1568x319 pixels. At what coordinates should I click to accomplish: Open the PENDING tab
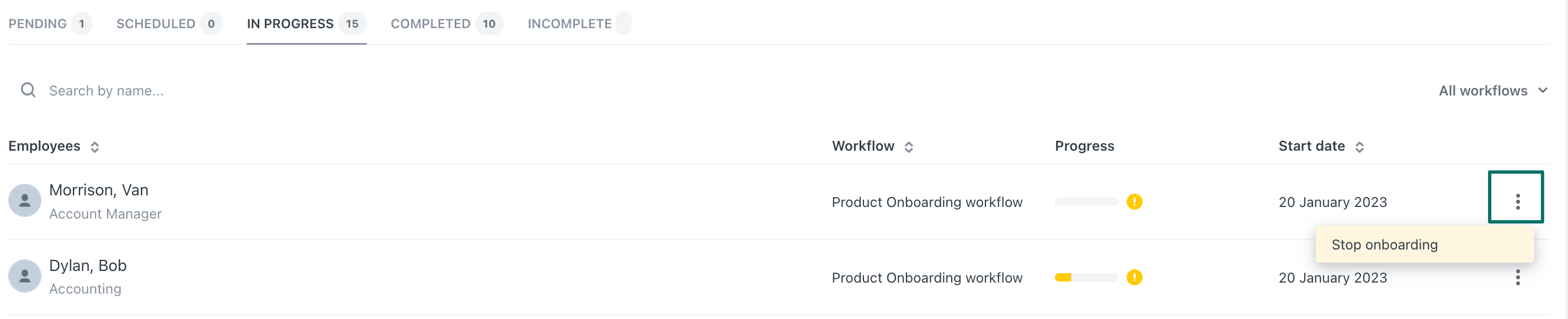39,24
